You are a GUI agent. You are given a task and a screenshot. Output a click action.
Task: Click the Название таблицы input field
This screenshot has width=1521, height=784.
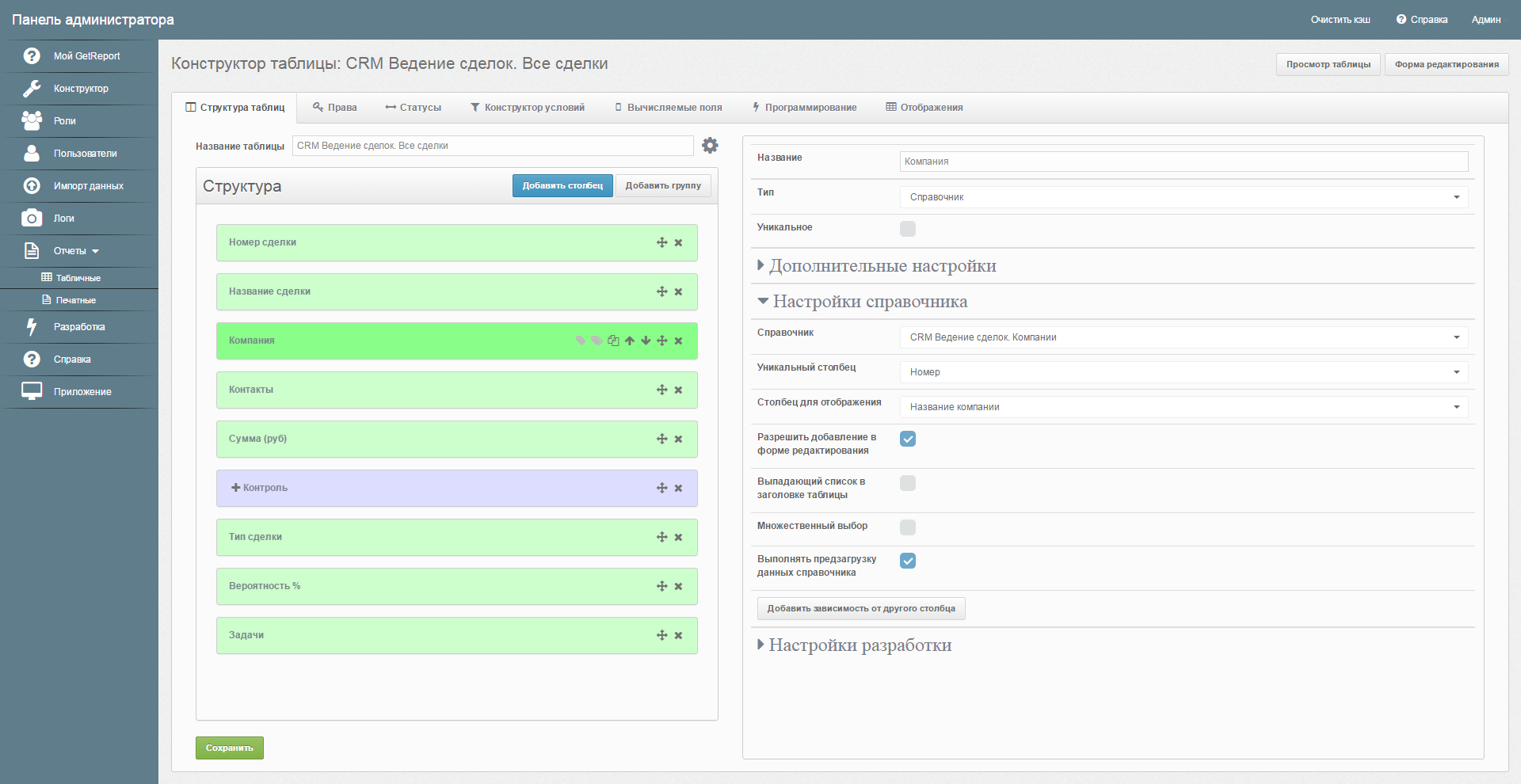click(x=493, y=146)
